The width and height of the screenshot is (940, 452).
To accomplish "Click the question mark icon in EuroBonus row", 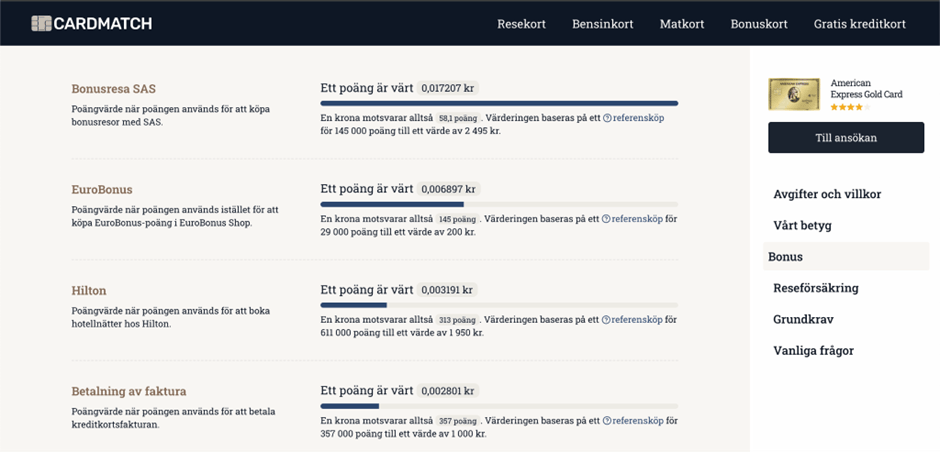I will point(607,219).
